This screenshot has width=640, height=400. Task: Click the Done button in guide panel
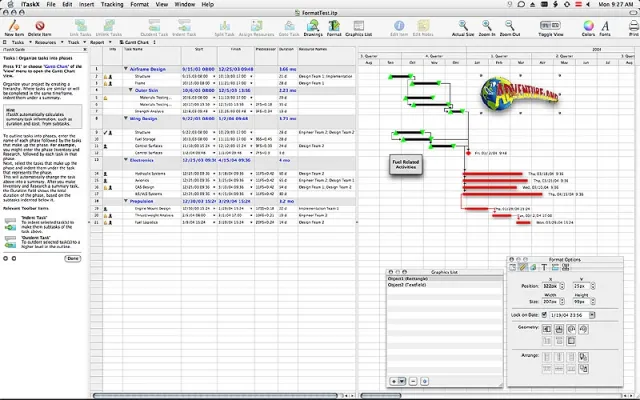pyautogui.click(x=73, y=258)
